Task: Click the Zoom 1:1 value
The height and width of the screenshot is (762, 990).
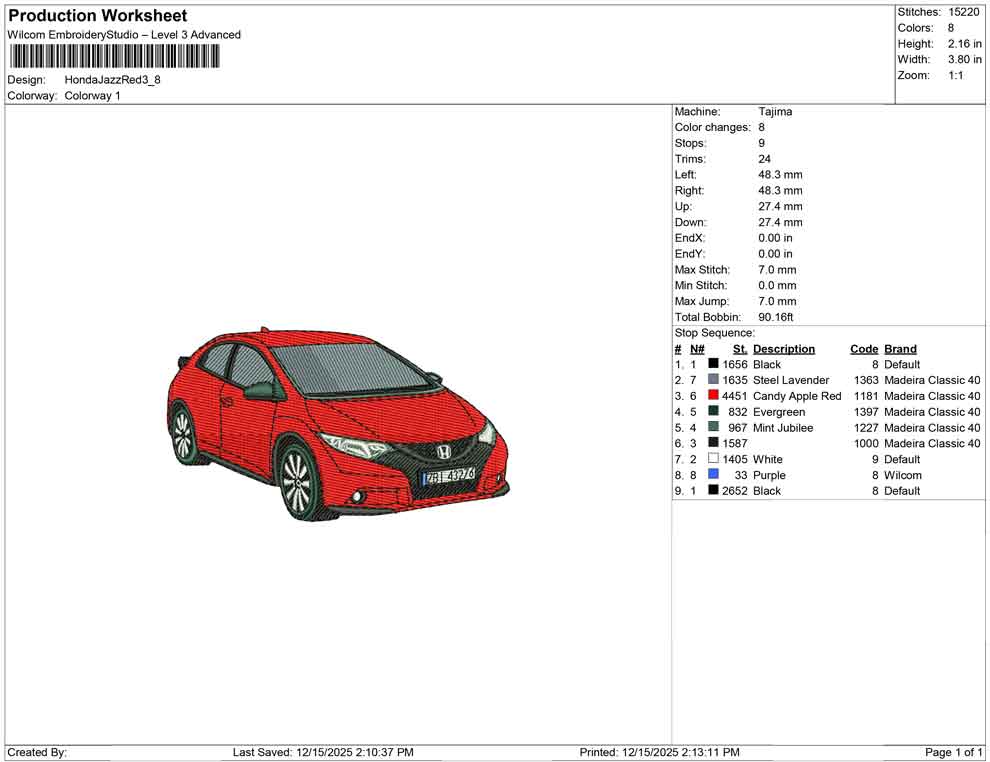Action: click(957, 75)
